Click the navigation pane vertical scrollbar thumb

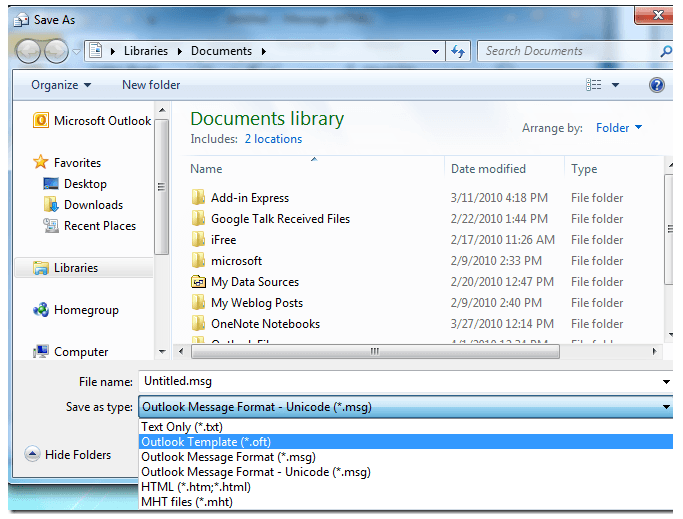coord(162,187)
